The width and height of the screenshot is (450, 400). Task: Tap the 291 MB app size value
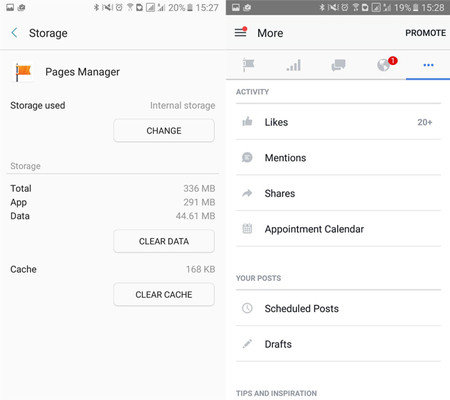tap(199, 202)
